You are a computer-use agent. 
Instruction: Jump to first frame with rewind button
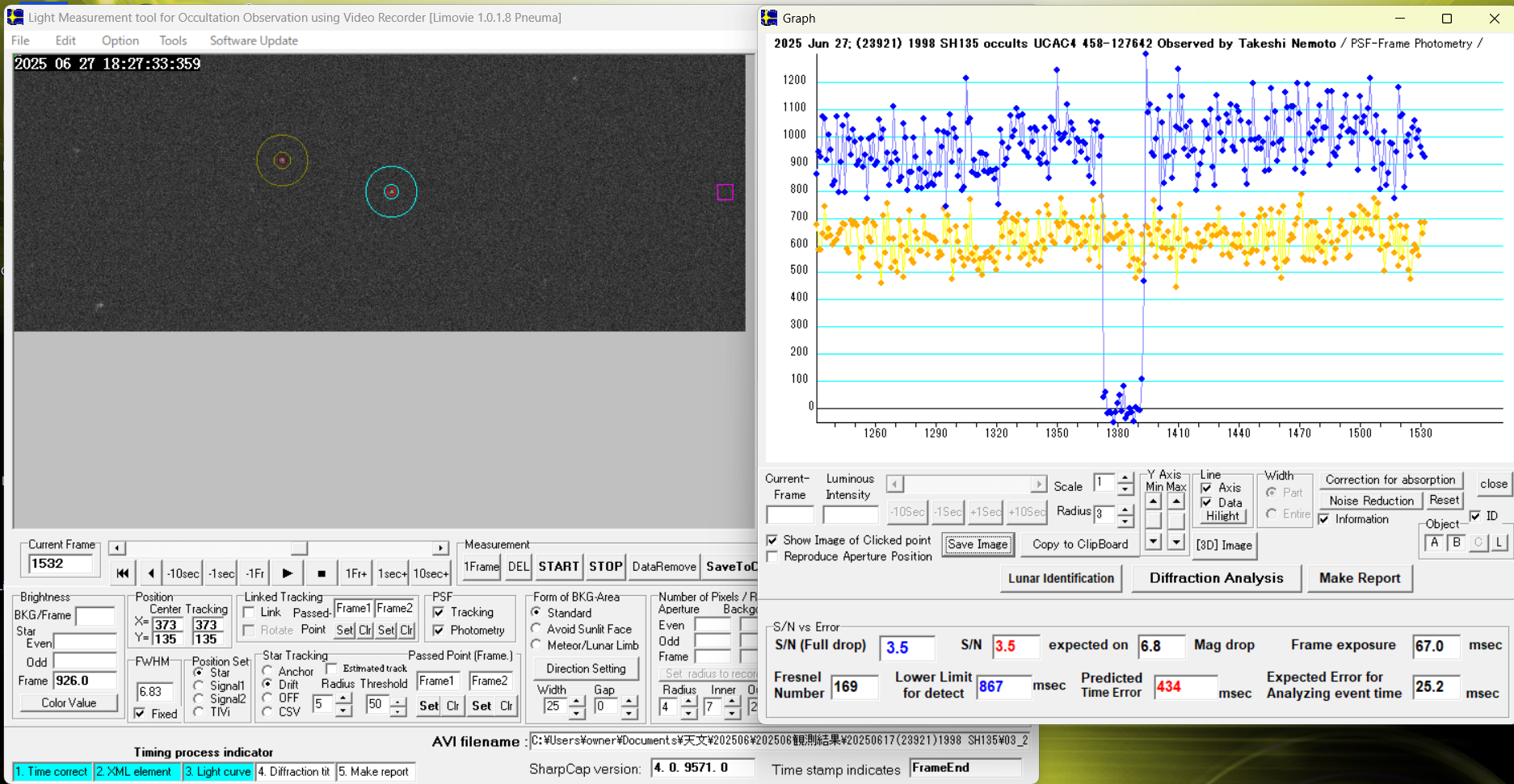122,573
